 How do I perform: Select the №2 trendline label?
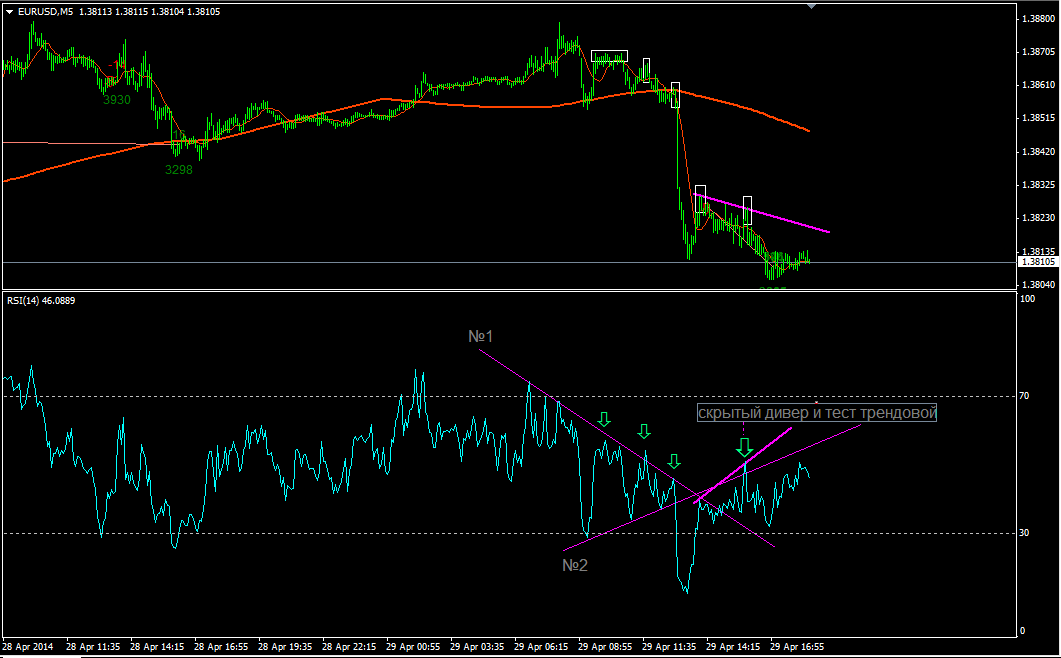[575, 565]
